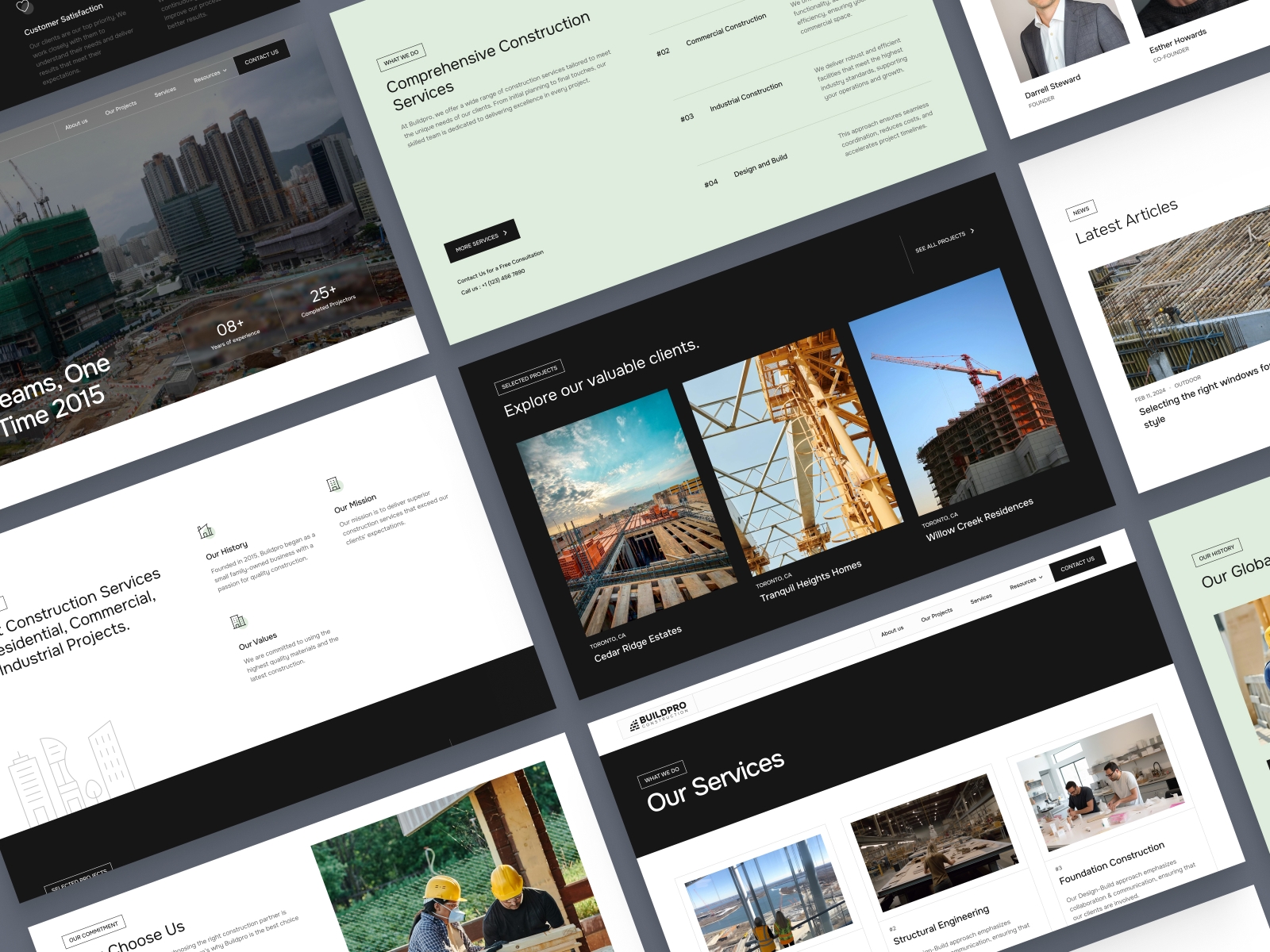Click the OUR HISTORY tag on right page

[1217, 551]
